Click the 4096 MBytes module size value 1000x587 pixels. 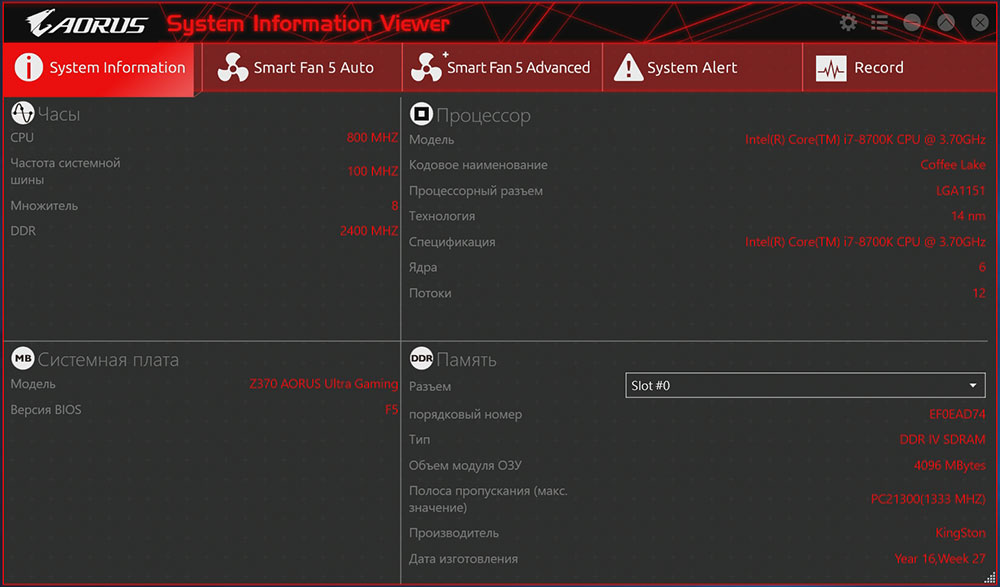pos(950,465)
